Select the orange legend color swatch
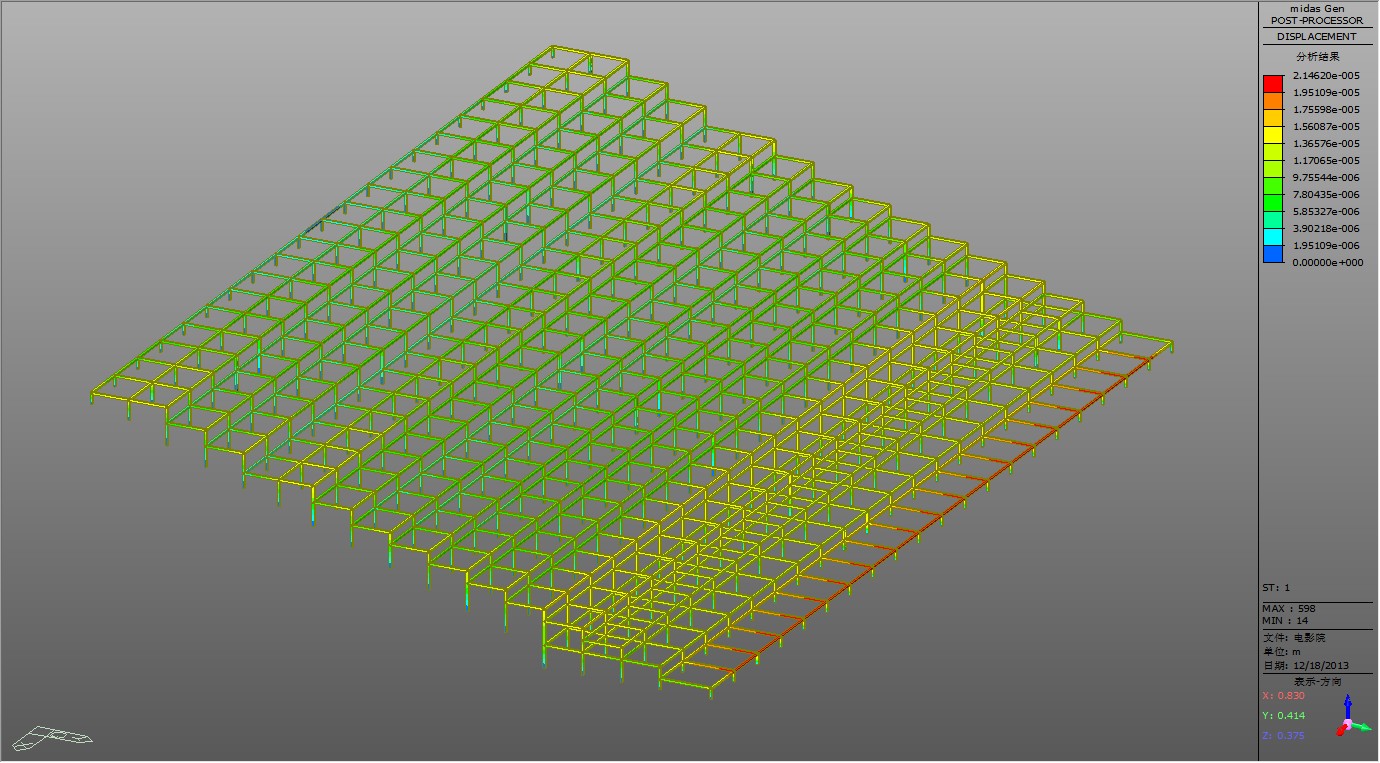Image resolution: width=1380 pixels, height=763 pixels. [1273, 100]
